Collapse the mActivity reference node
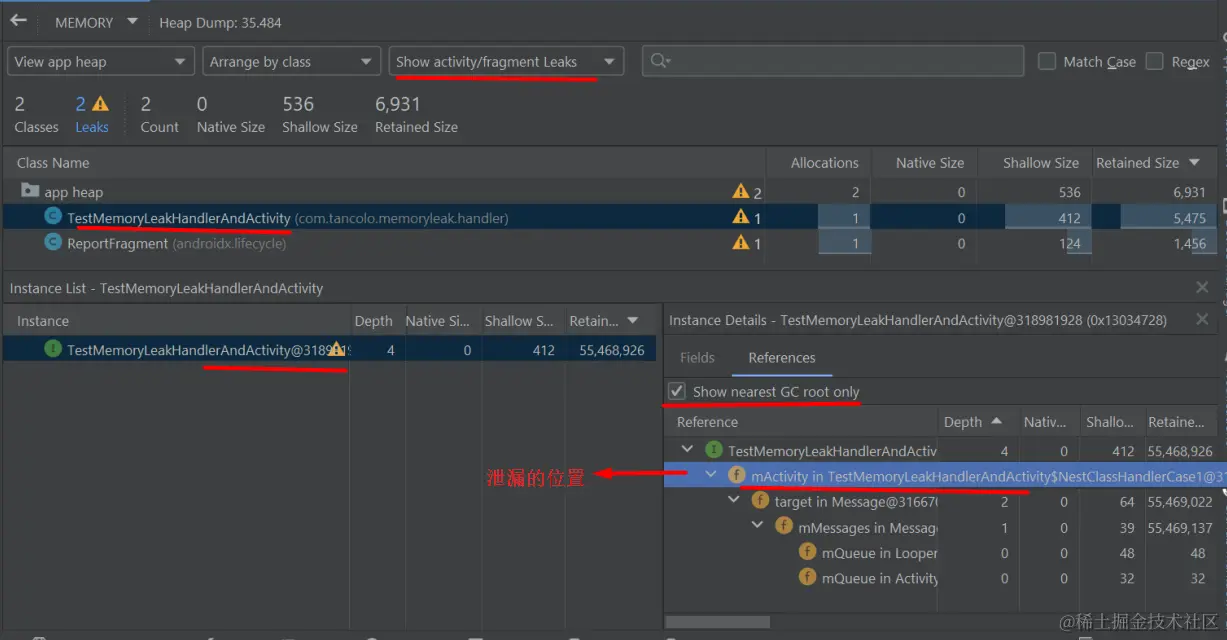Image resolution: width=1227 pixels, height=640 pixels. 711,475
